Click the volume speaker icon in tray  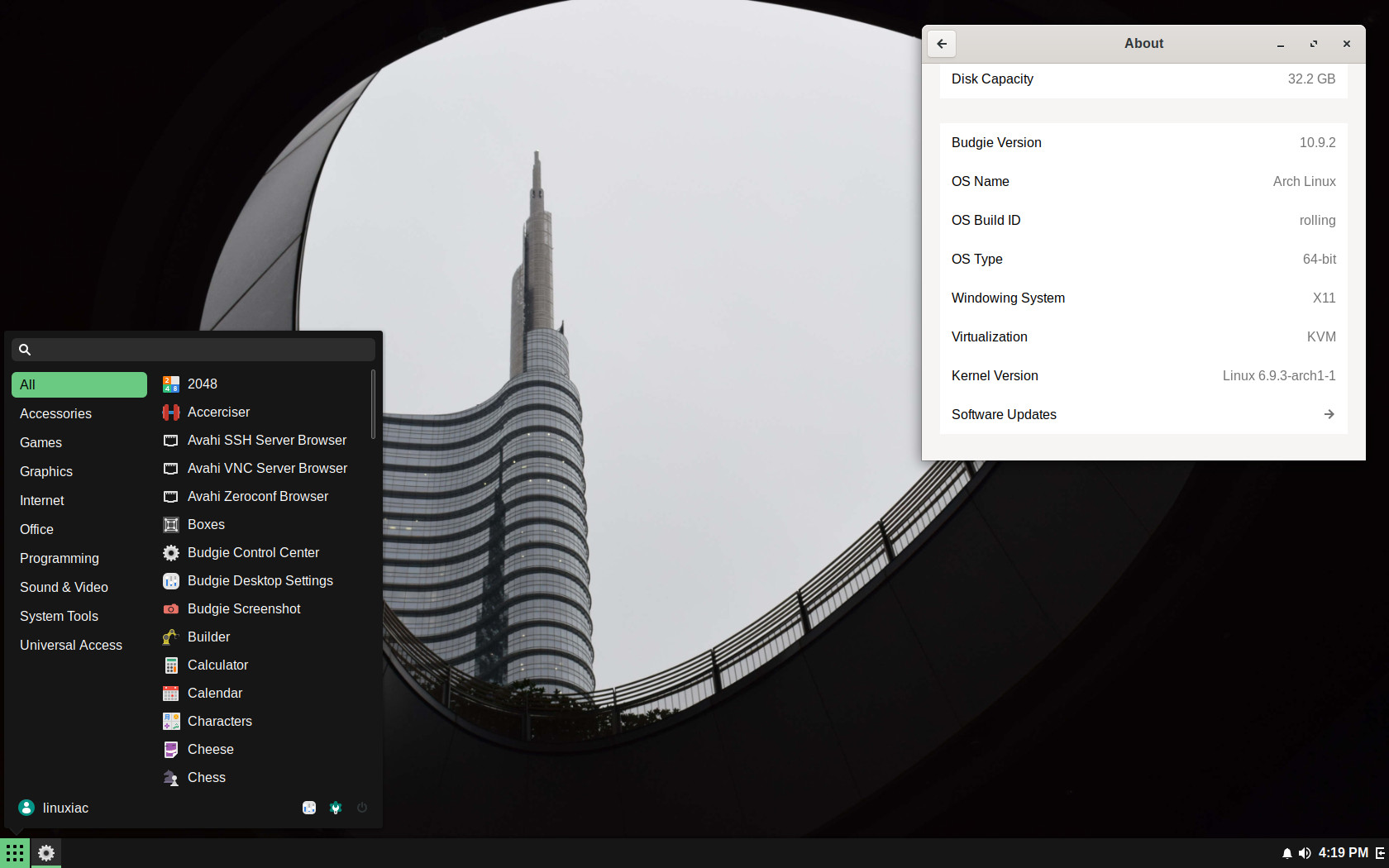pyautogui.click(x=1305, y=853)
